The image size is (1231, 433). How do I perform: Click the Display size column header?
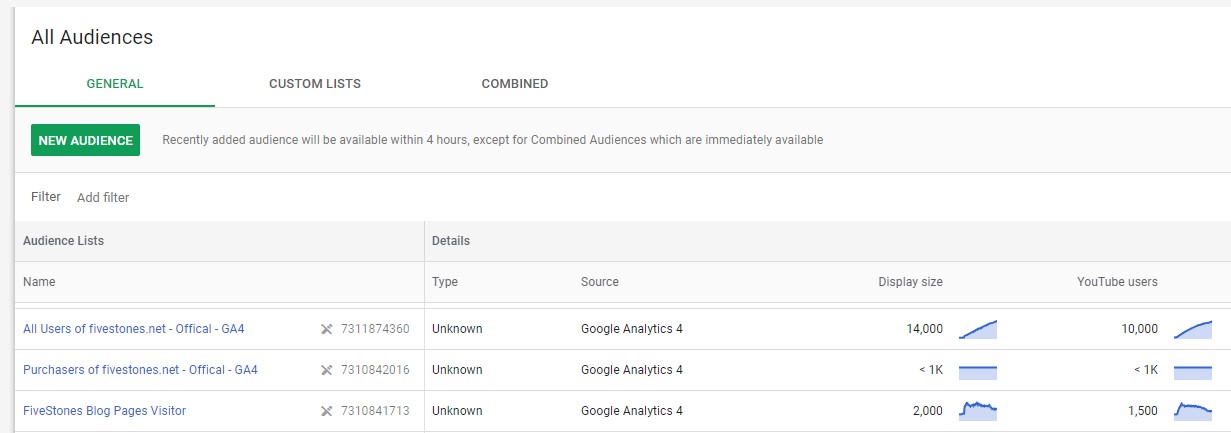(x=910, y=282)
